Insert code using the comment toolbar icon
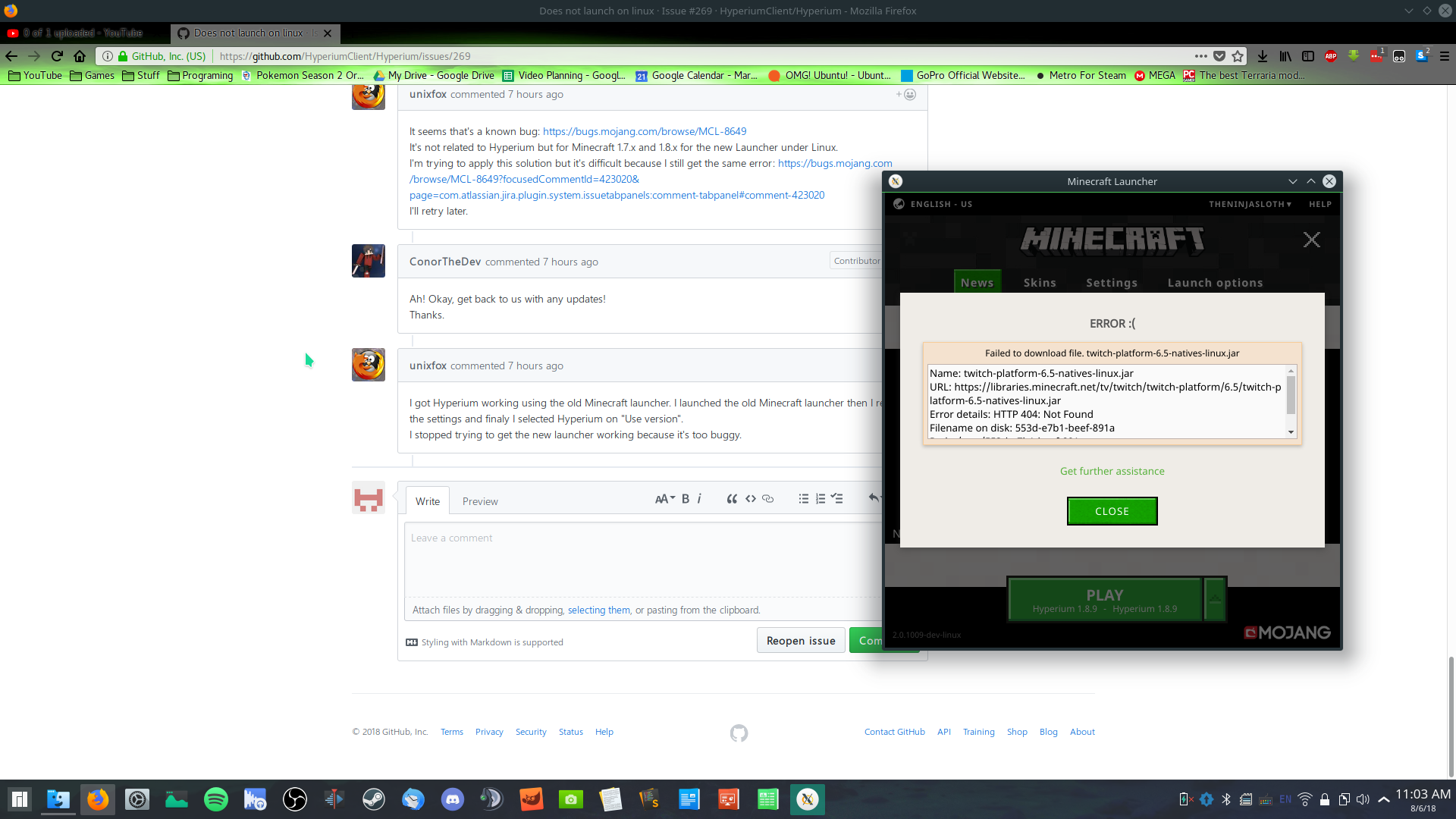 tap(750, 498)
